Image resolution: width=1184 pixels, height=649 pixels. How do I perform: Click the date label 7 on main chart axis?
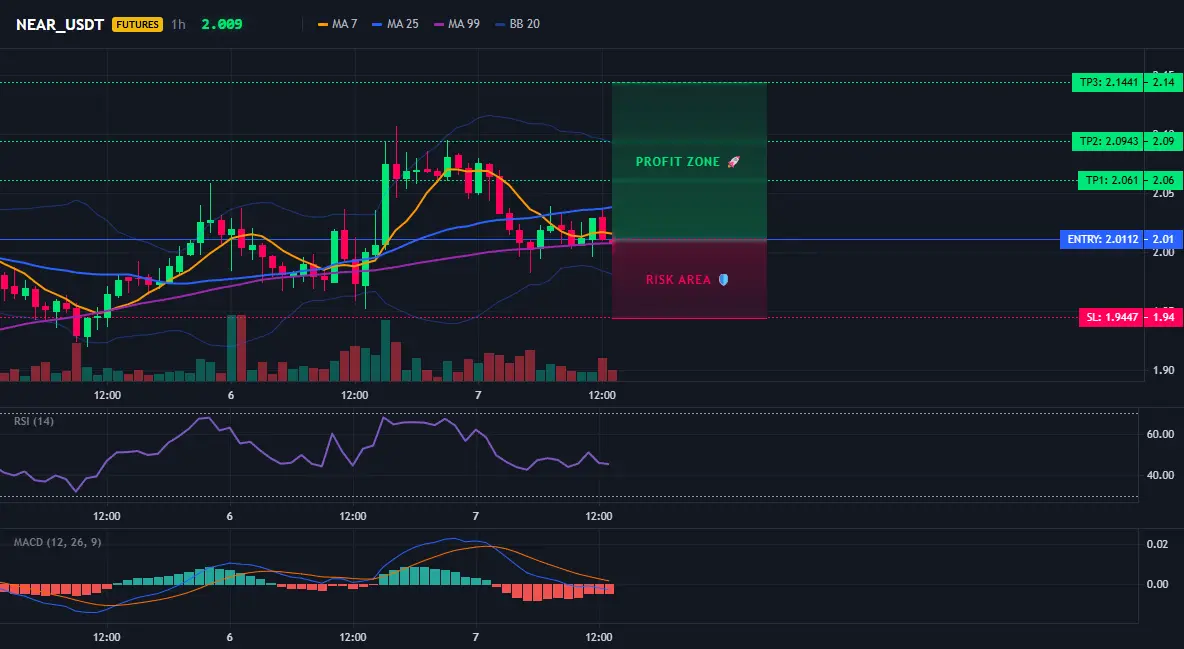[478, 395]
